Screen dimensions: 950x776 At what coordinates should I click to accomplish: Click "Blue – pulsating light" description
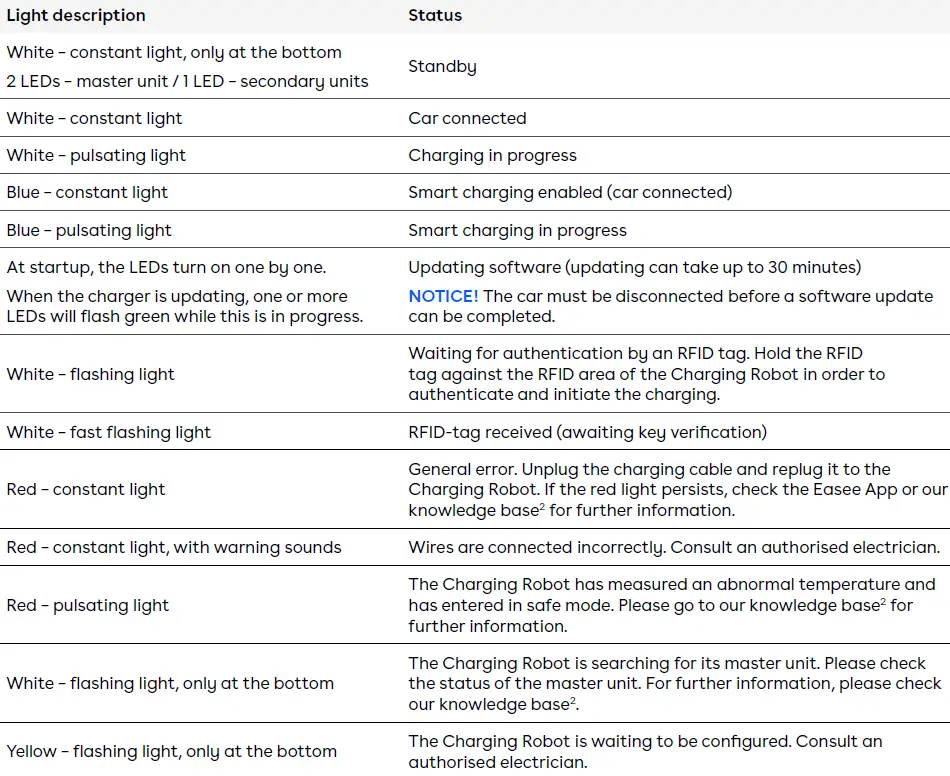click(89, 230)
